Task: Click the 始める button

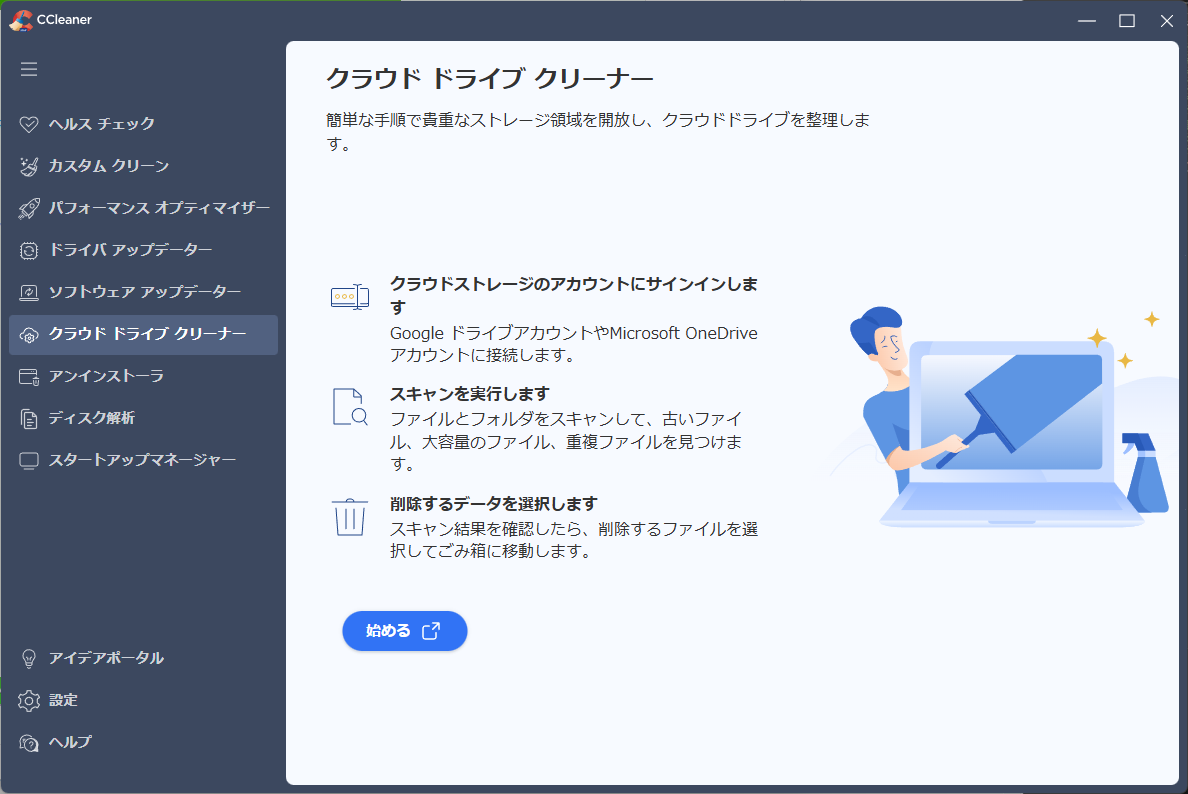Action: click(405, 631)
